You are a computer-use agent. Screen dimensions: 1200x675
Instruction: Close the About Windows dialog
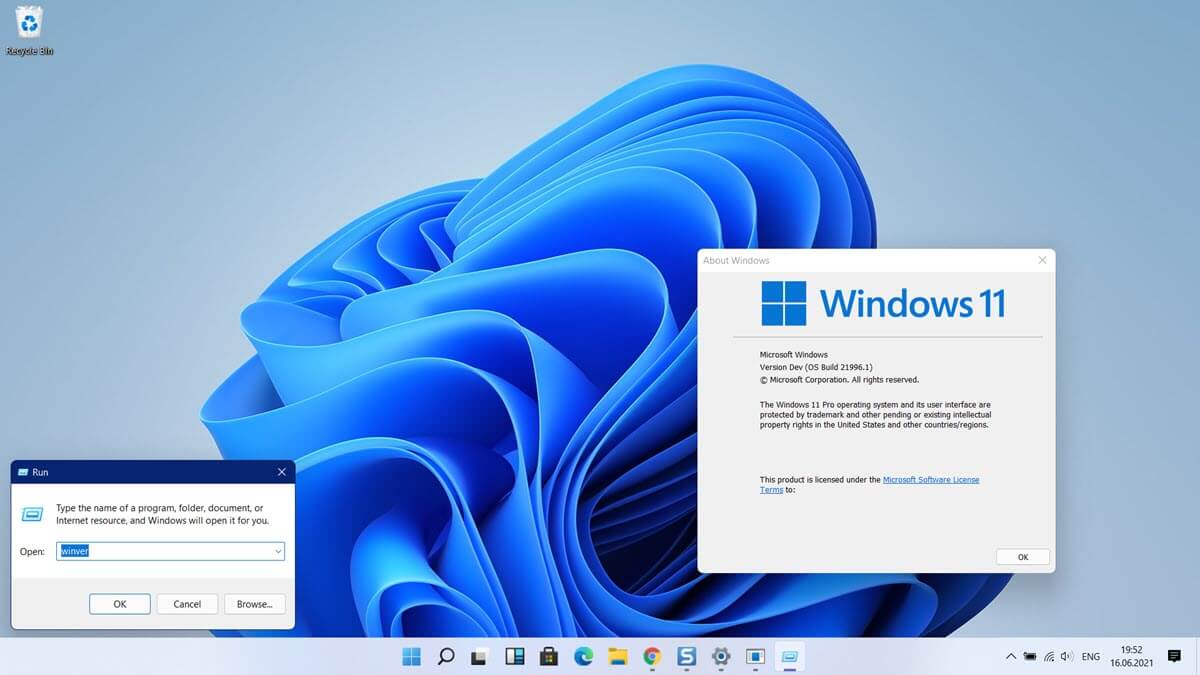1042,260
